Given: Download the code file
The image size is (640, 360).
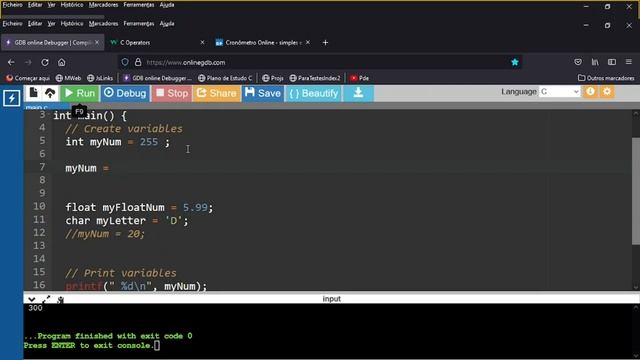Looking at the screenshot, I should point(358,93).
